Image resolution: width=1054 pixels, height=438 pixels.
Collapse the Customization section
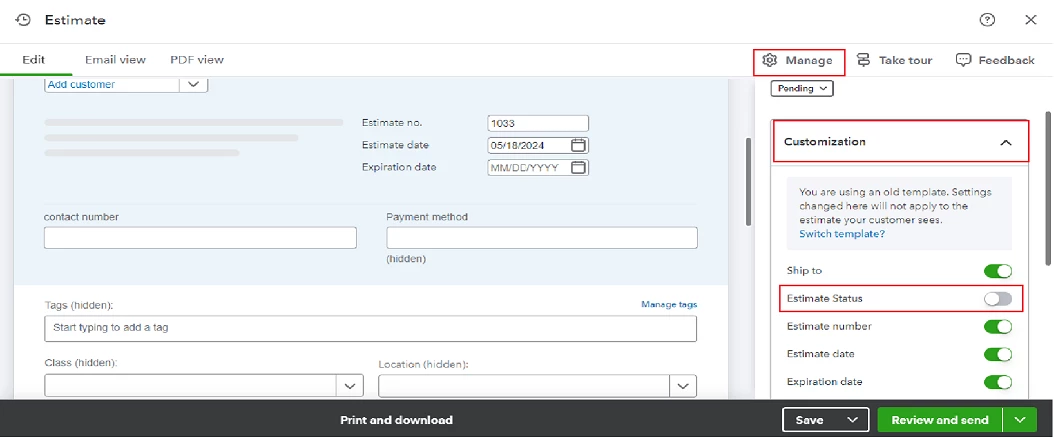click(1006, 142)
